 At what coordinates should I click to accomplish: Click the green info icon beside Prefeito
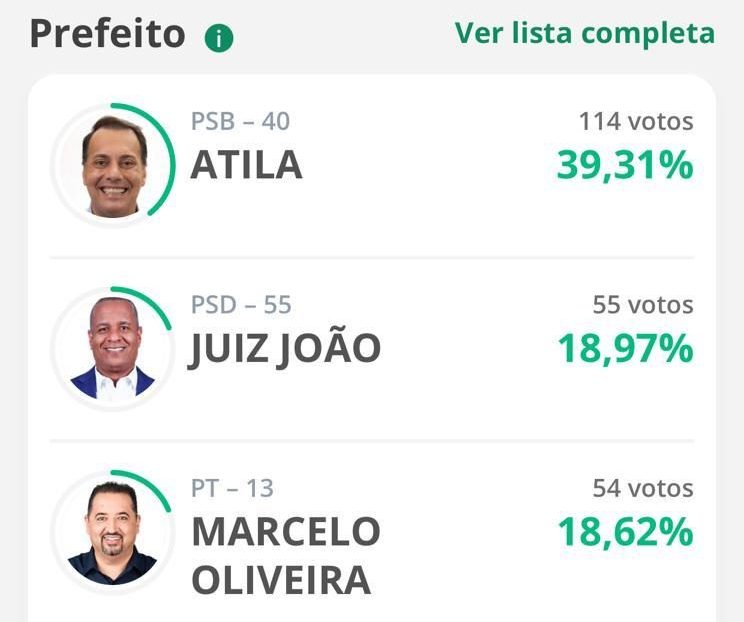point(218,38)
